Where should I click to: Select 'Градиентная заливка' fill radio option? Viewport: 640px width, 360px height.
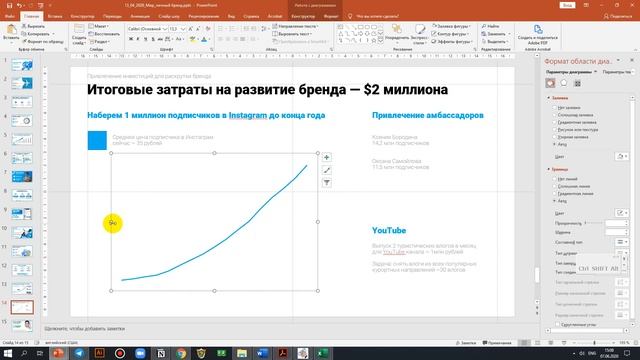point(575,122)
